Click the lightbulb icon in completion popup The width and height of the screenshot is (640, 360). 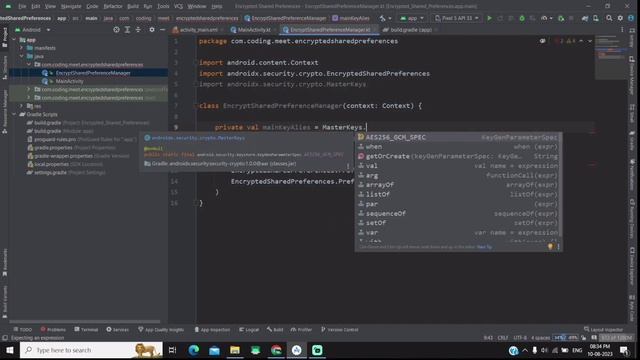click(x=550, y=247)
